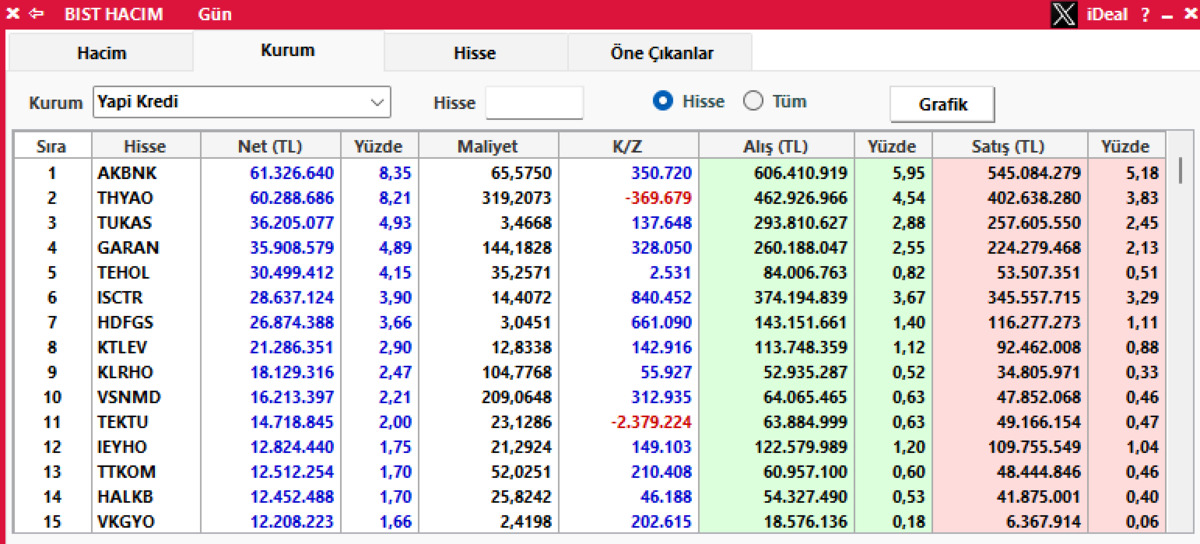Screen dimensions: 1200x544
Task: Click the iDeal label in title bar
Action: point(1108,14)
